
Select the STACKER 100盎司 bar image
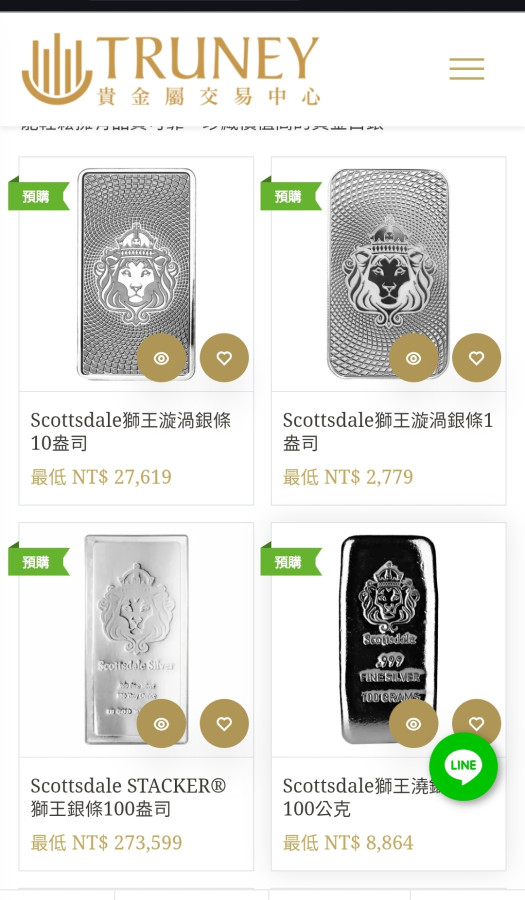tap(137, 639)
